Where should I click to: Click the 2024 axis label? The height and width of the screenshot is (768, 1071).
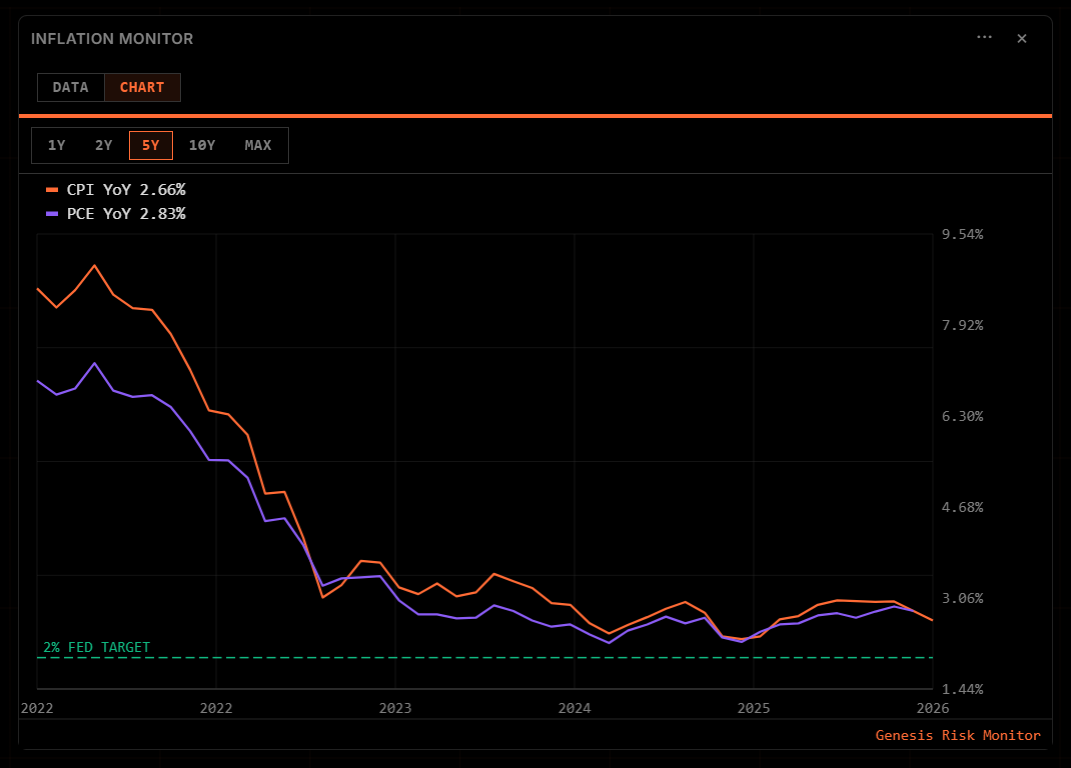pyautogui.click(x=573, y=707)
